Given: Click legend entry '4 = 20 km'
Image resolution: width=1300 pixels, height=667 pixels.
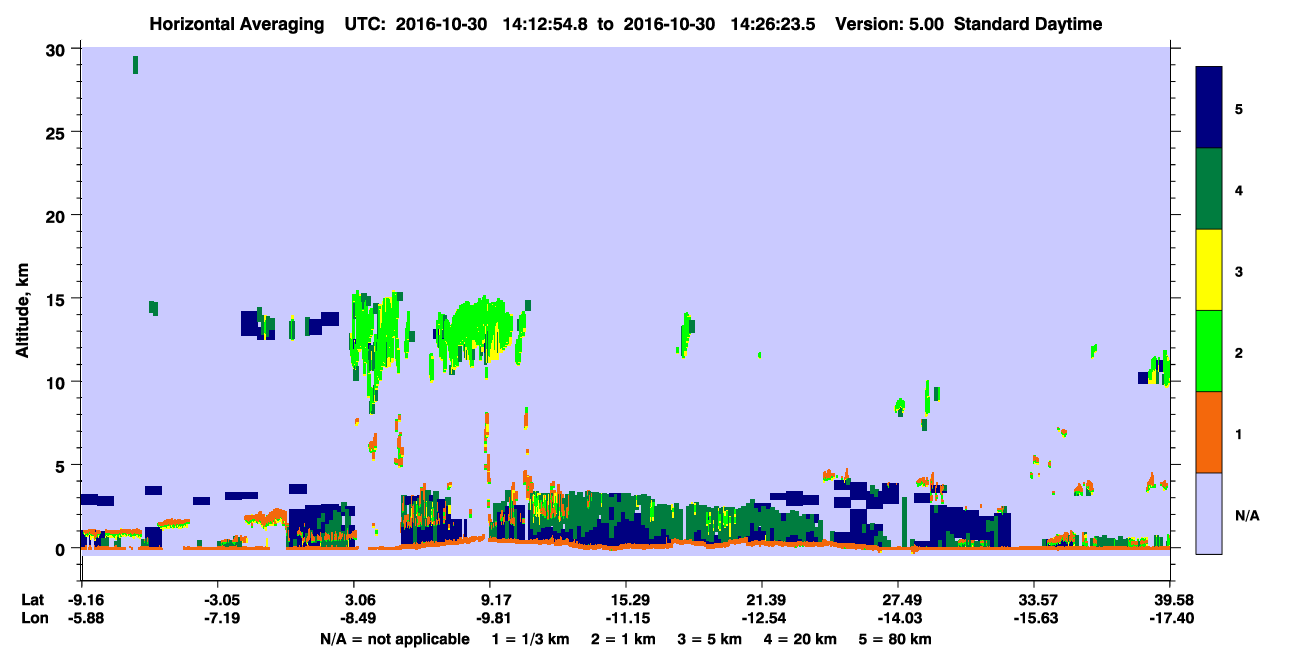Looking at the screenshot, I should click(801, 639).
